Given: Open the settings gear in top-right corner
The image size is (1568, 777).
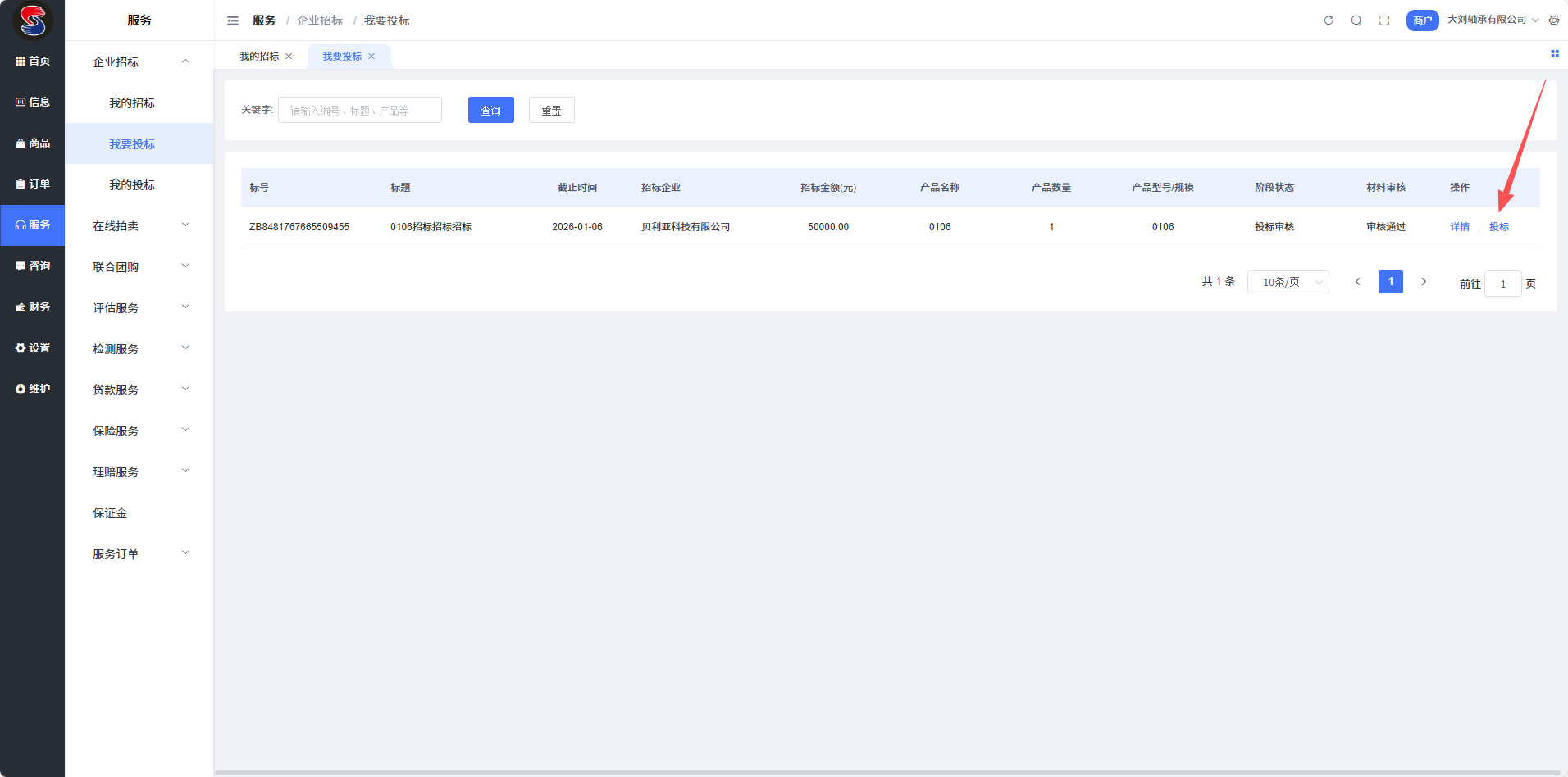Looking at the screenshot, I should (x=1554, y=20).
